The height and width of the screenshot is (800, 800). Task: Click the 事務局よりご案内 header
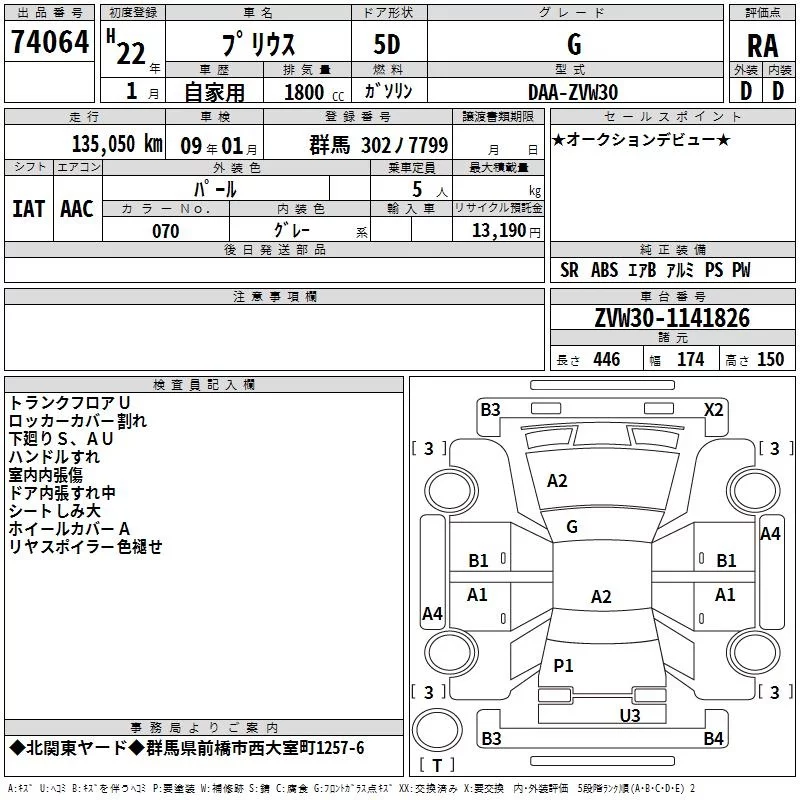coord(204,728)
